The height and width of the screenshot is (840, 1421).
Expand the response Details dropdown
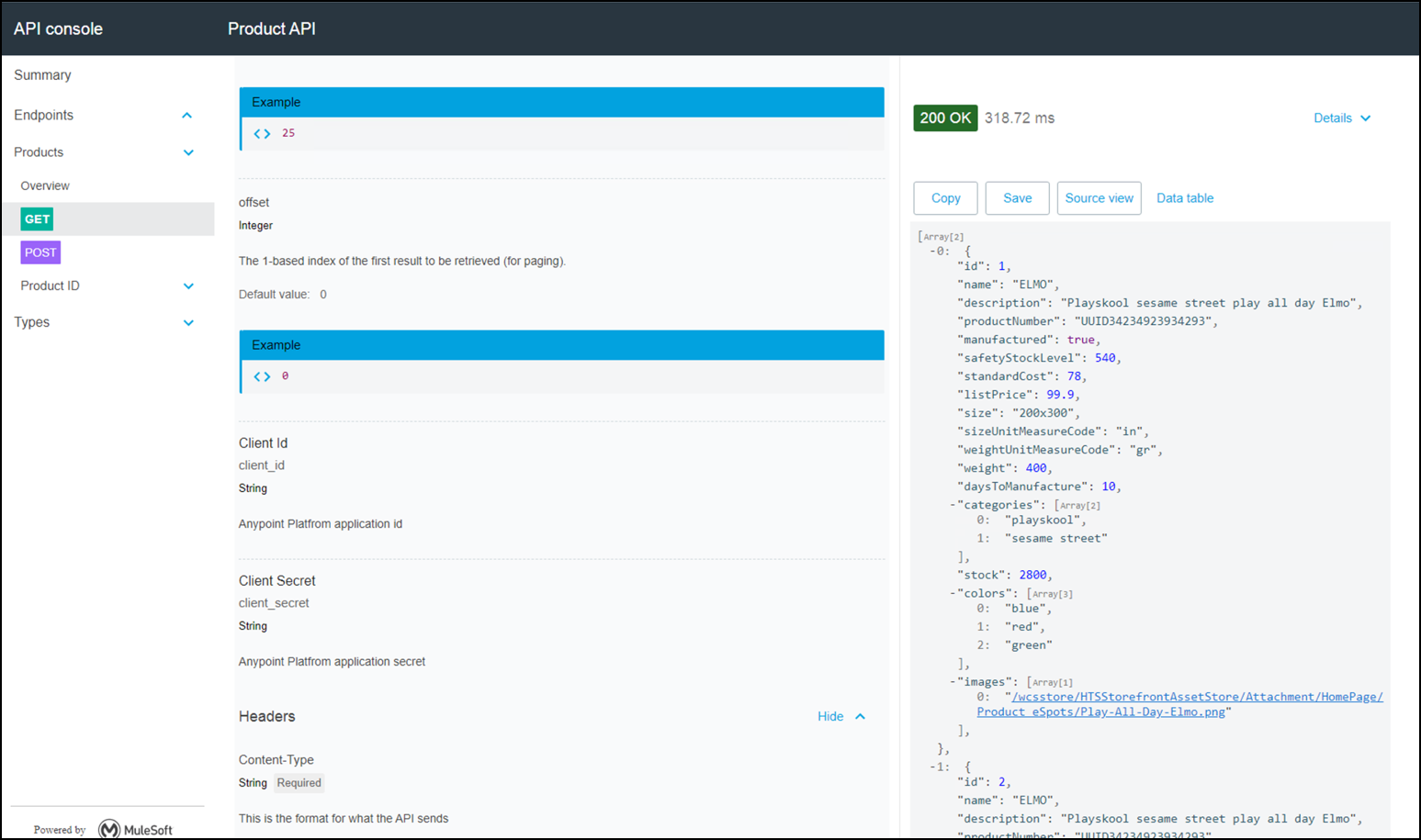tap(1342, 118)
